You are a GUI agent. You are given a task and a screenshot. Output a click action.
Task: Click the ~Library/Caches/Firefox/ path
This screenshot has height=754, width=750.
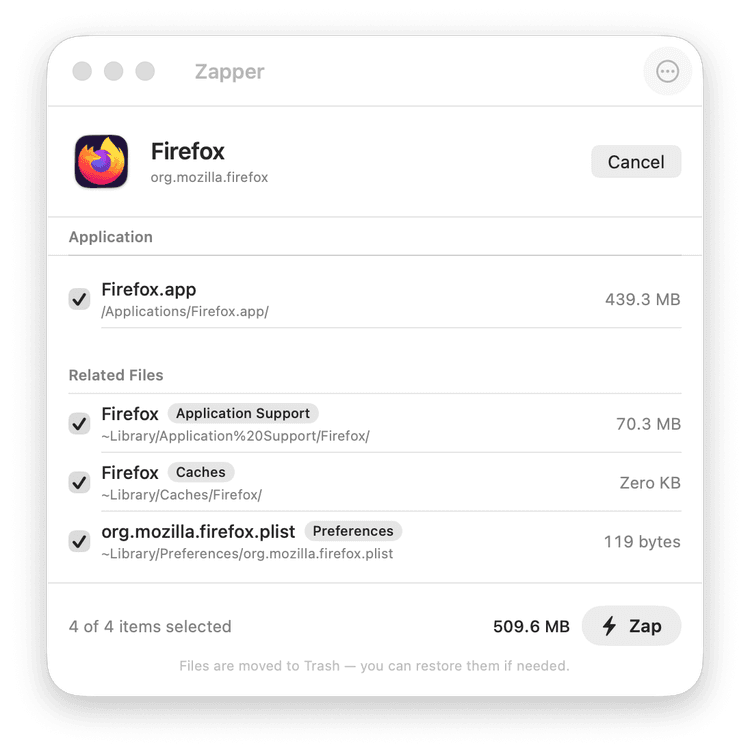[182, 495]
